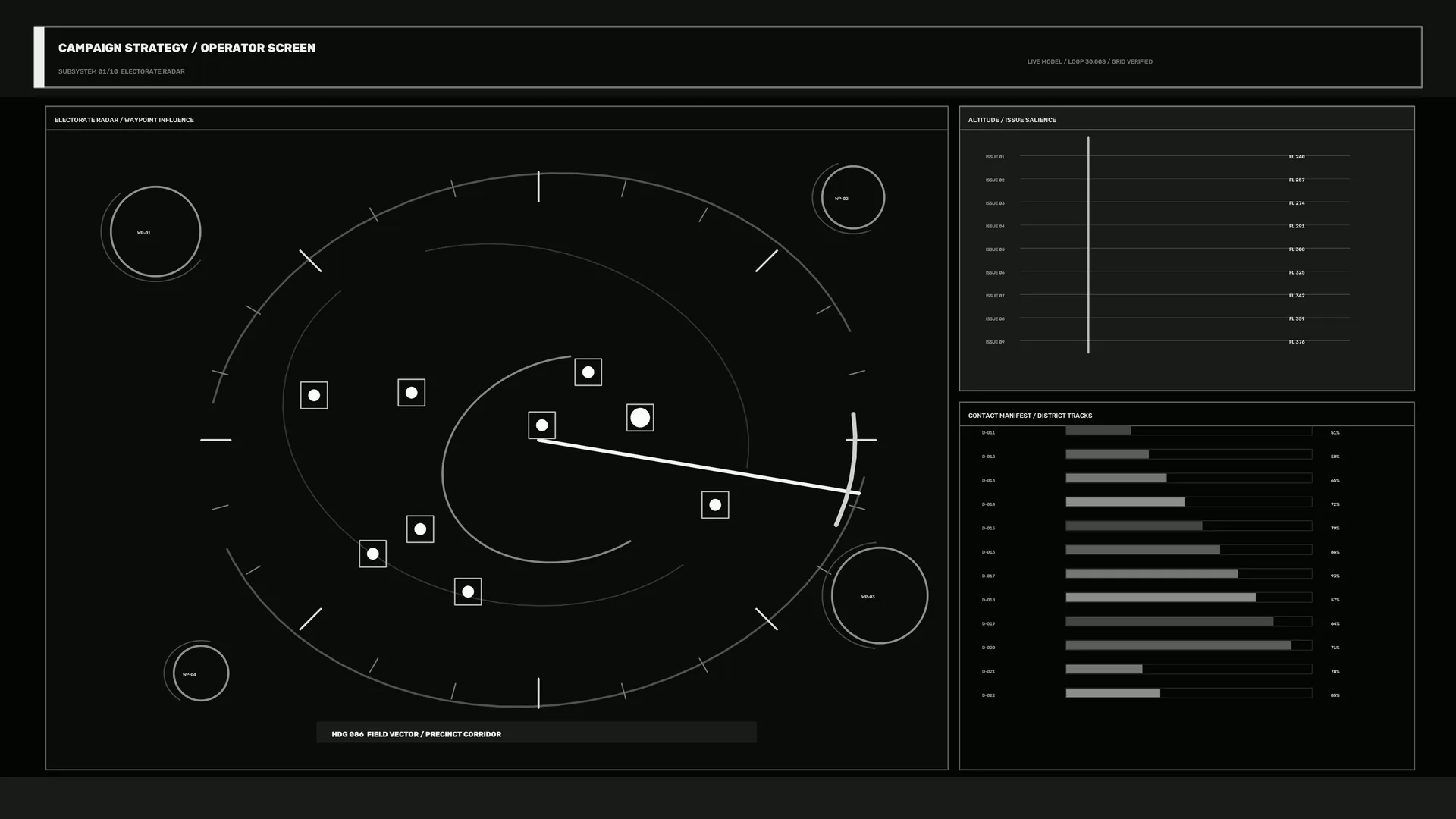Click the HDG 086 field vector bar
This screenshot has width=1456, height=819.
pos(536,733)
